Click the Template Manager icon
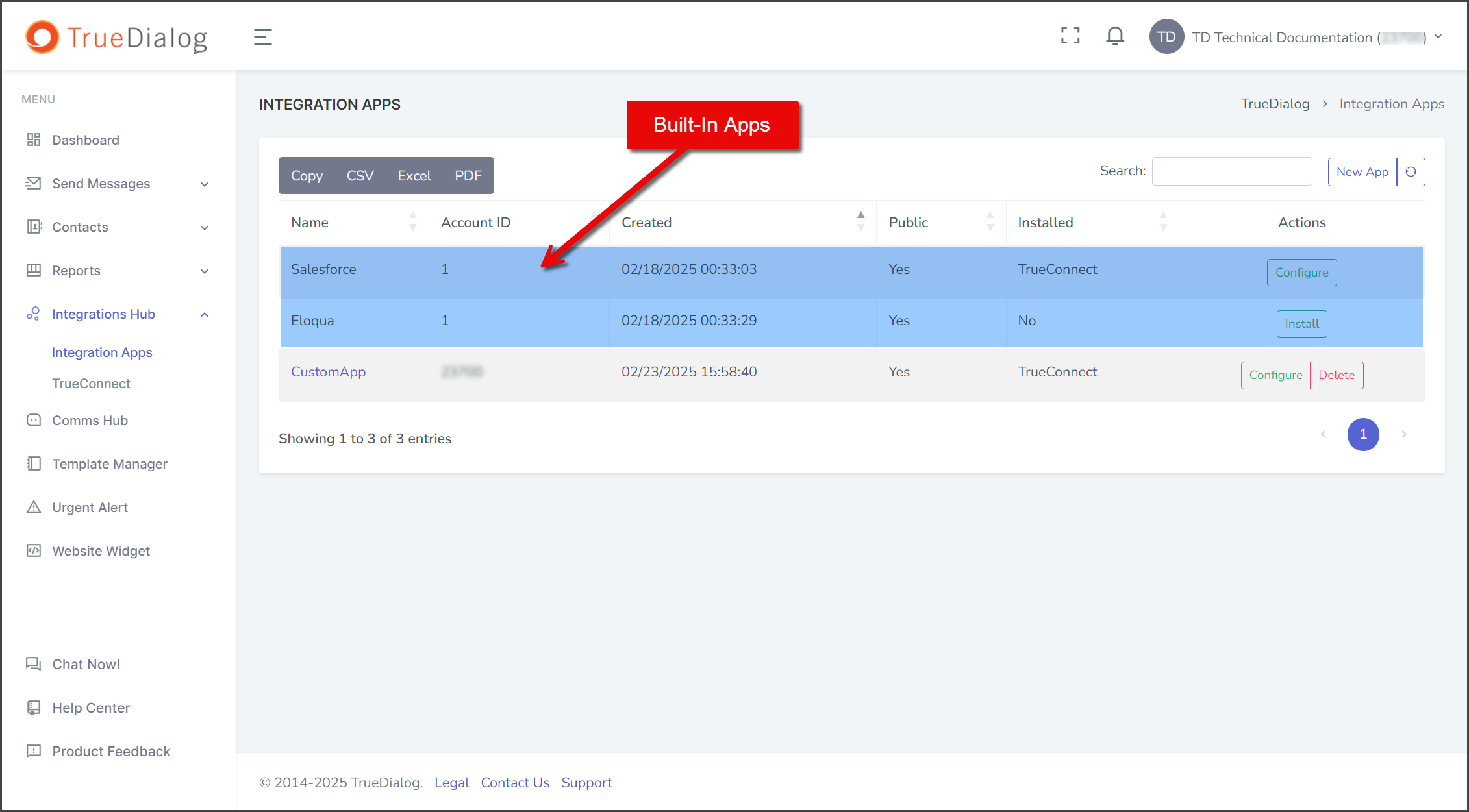The width and height of the screenshot is (1469, 812). tap(34, 463)
